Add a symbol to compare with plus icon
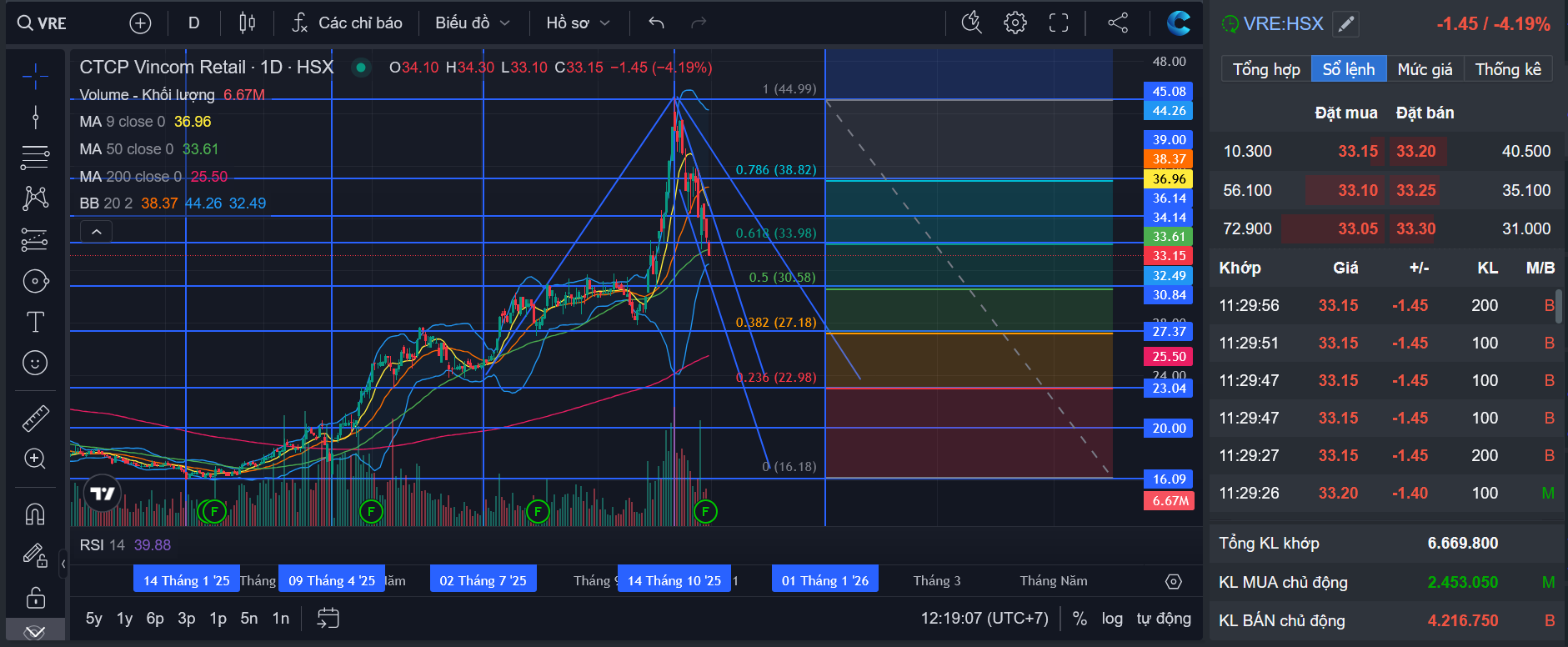 (140, 23)
